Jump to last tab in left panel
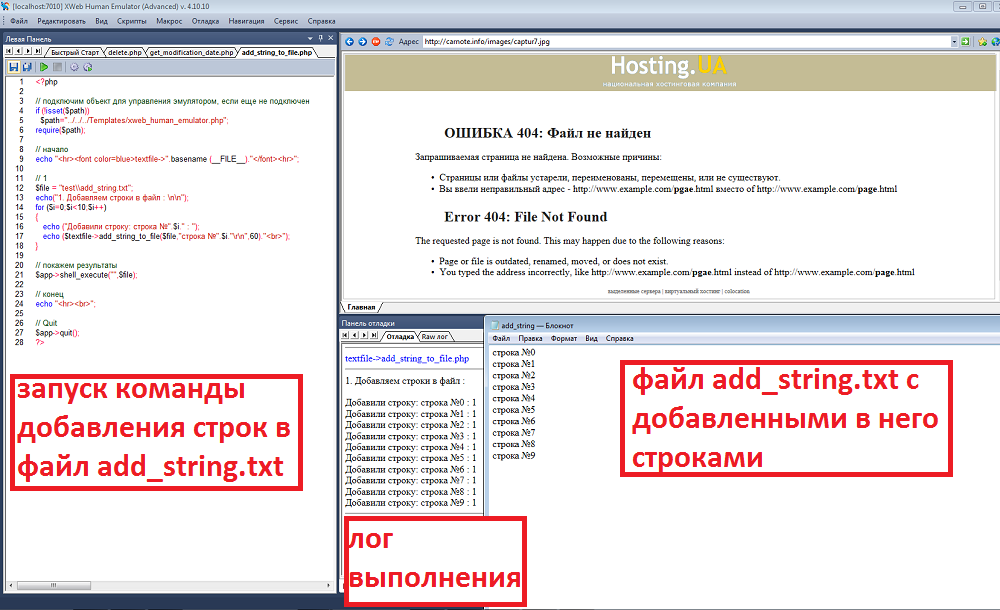Viewport: 1000px width, 610px height. tap(38, 51)
